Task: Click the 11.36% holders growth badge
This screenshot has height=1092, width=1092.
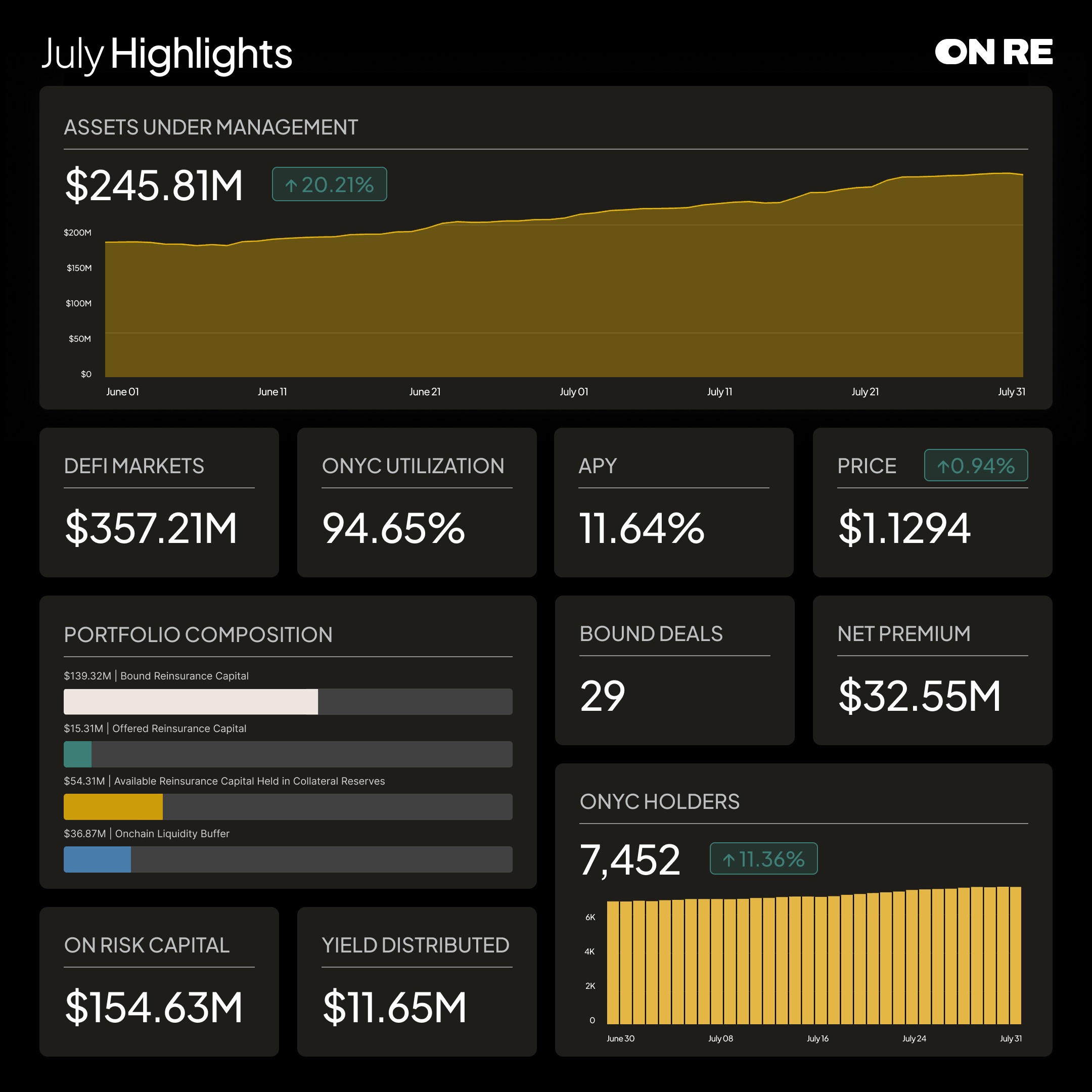Action: click(763, 858)
